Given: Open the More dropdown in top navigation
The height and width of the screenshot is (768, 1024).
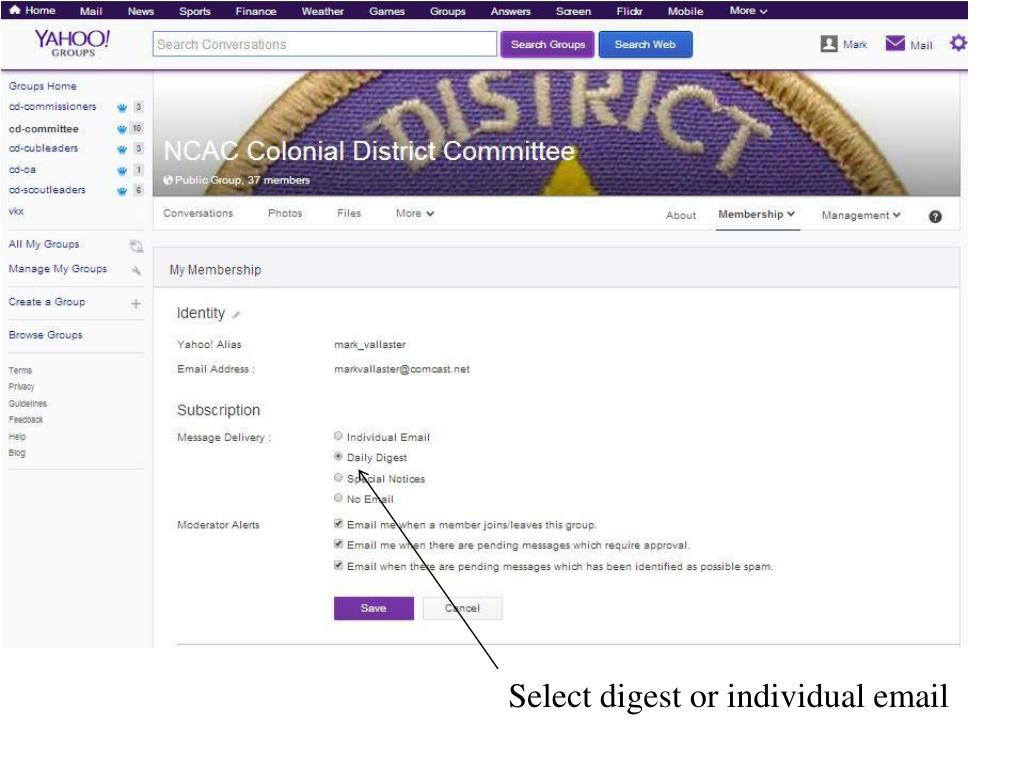Looking at the screenshot, I should click(748, 10).
